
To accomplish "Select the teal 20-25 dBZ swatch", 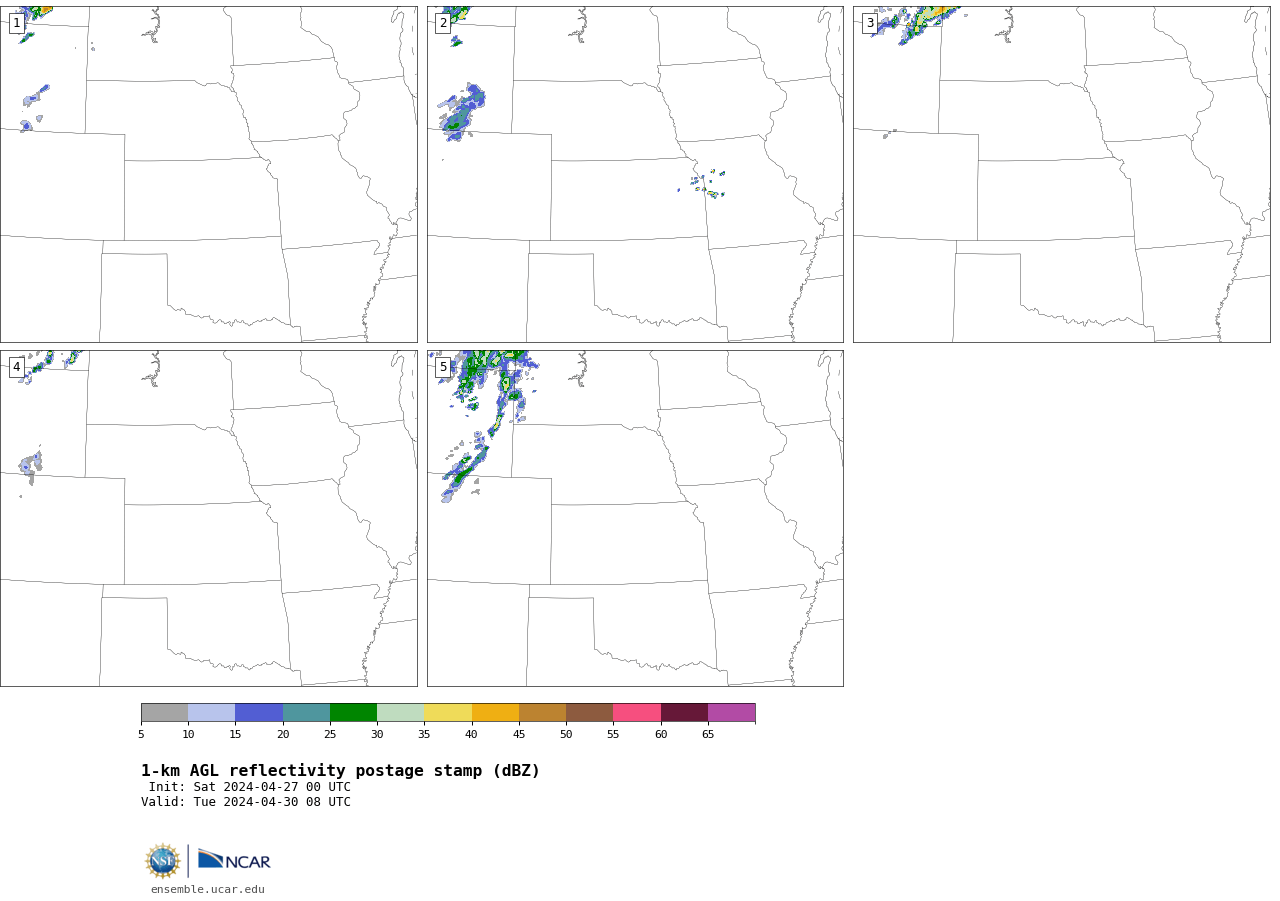I will (306, 713).
